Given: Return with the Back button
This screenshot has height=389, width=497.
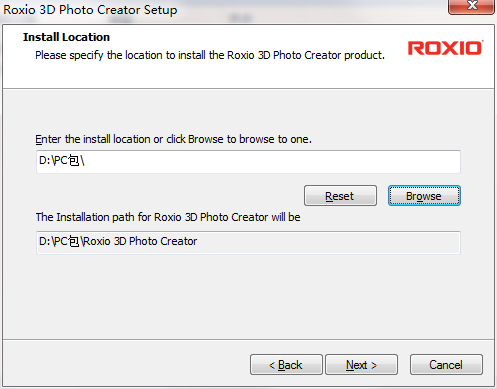Looking at the screenshot, I should coord(286,365).
